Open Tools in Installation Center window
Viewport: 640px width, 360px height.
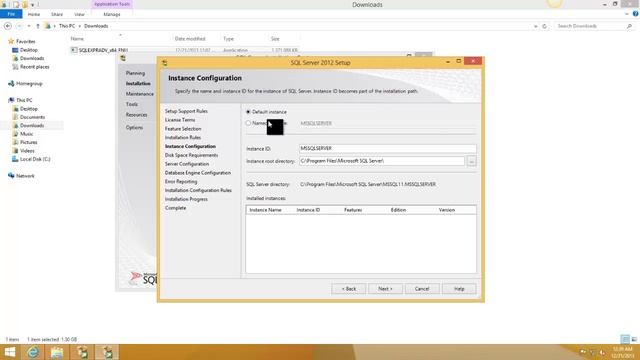coord(131,104)
